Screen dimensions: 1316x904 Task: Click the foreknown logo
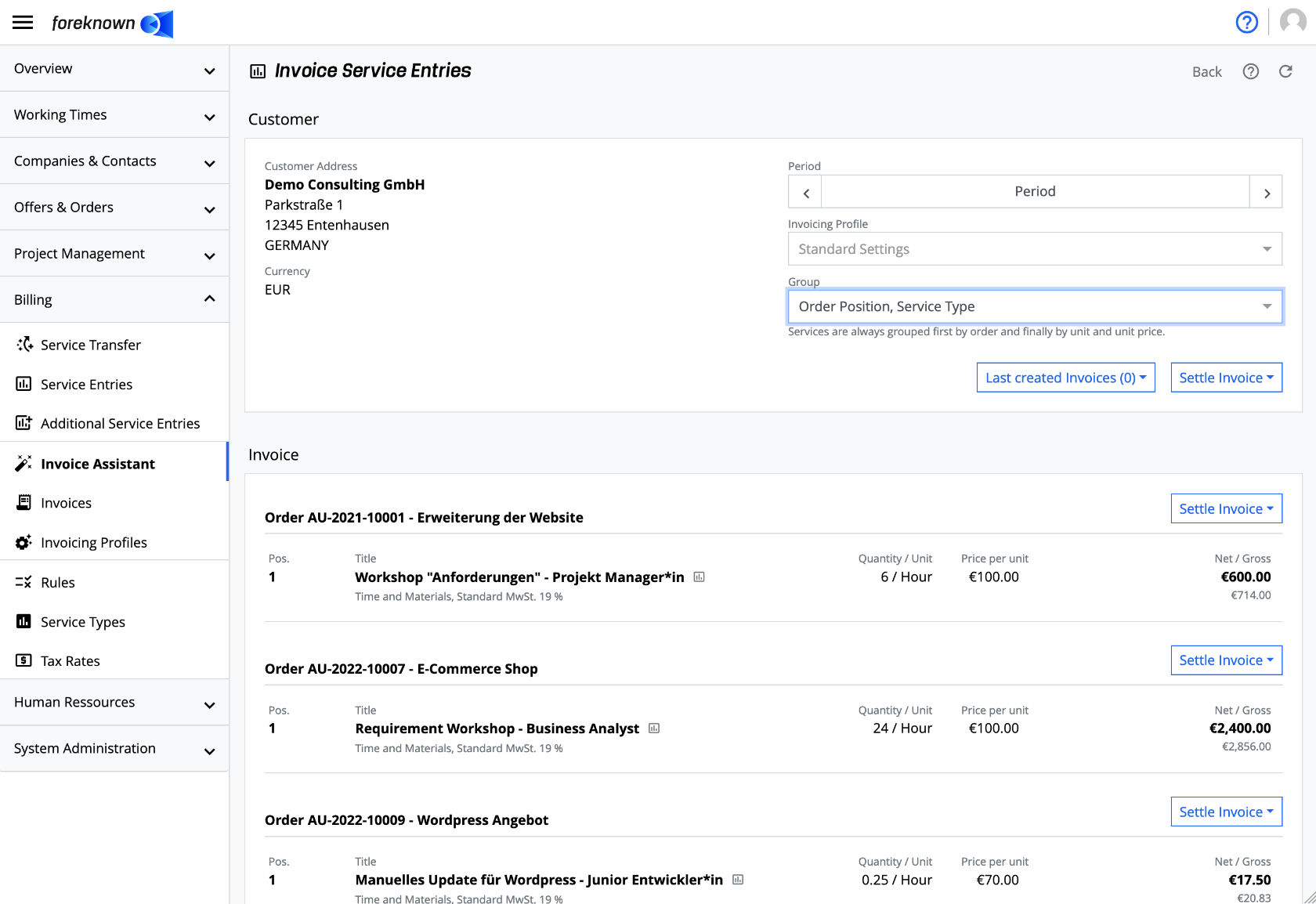[112, 24]
